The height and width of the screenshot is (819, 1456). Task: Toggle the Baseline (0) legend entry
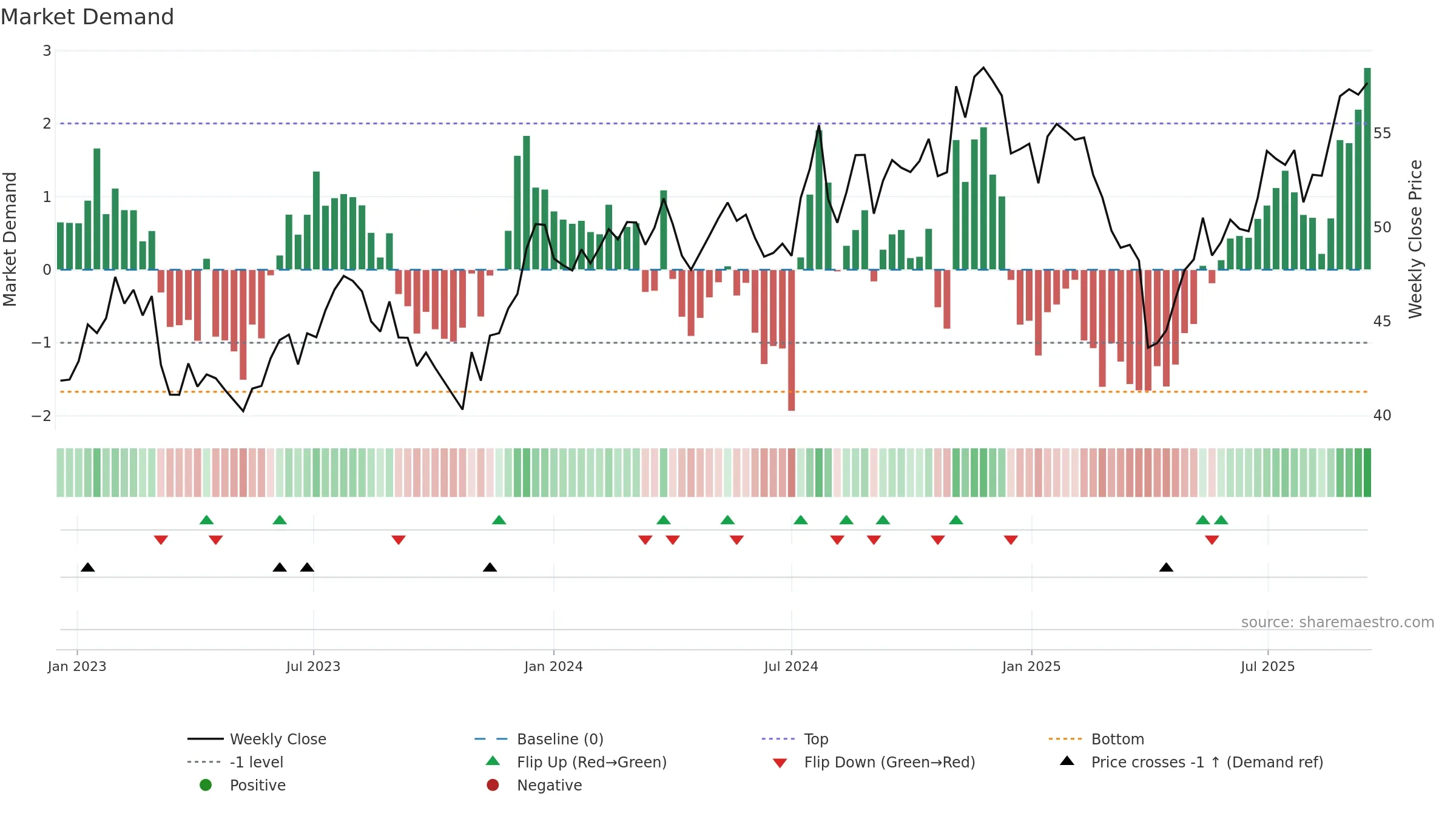[x=539, y=739]
